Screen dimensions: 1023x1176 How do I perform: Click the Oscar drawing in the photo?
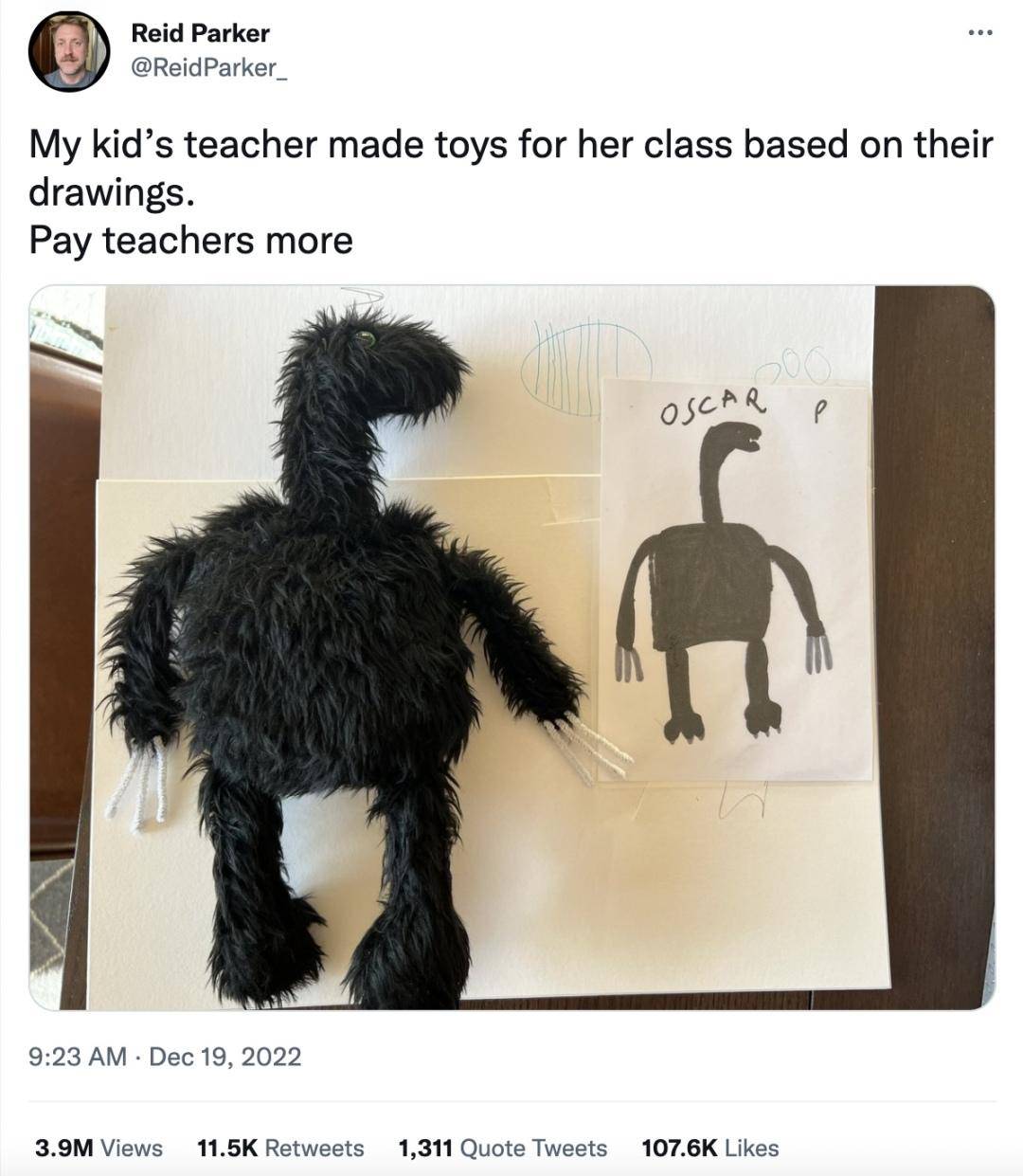point(735,580)
